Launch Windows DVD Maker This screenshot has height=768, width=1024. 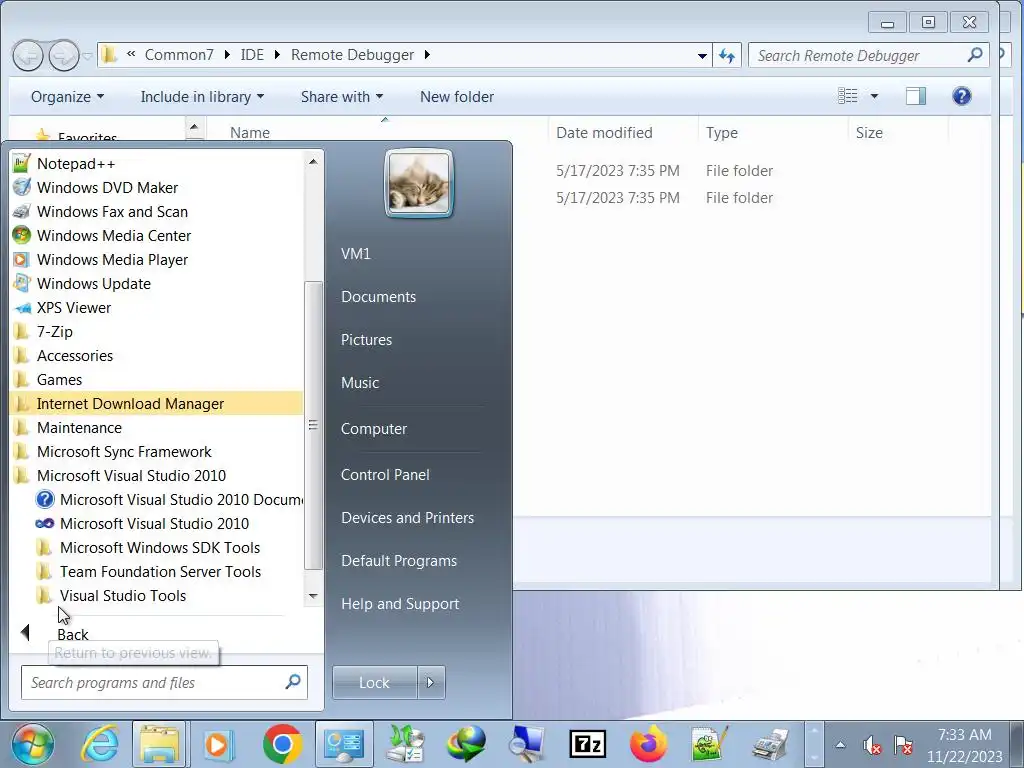(107, 188)
